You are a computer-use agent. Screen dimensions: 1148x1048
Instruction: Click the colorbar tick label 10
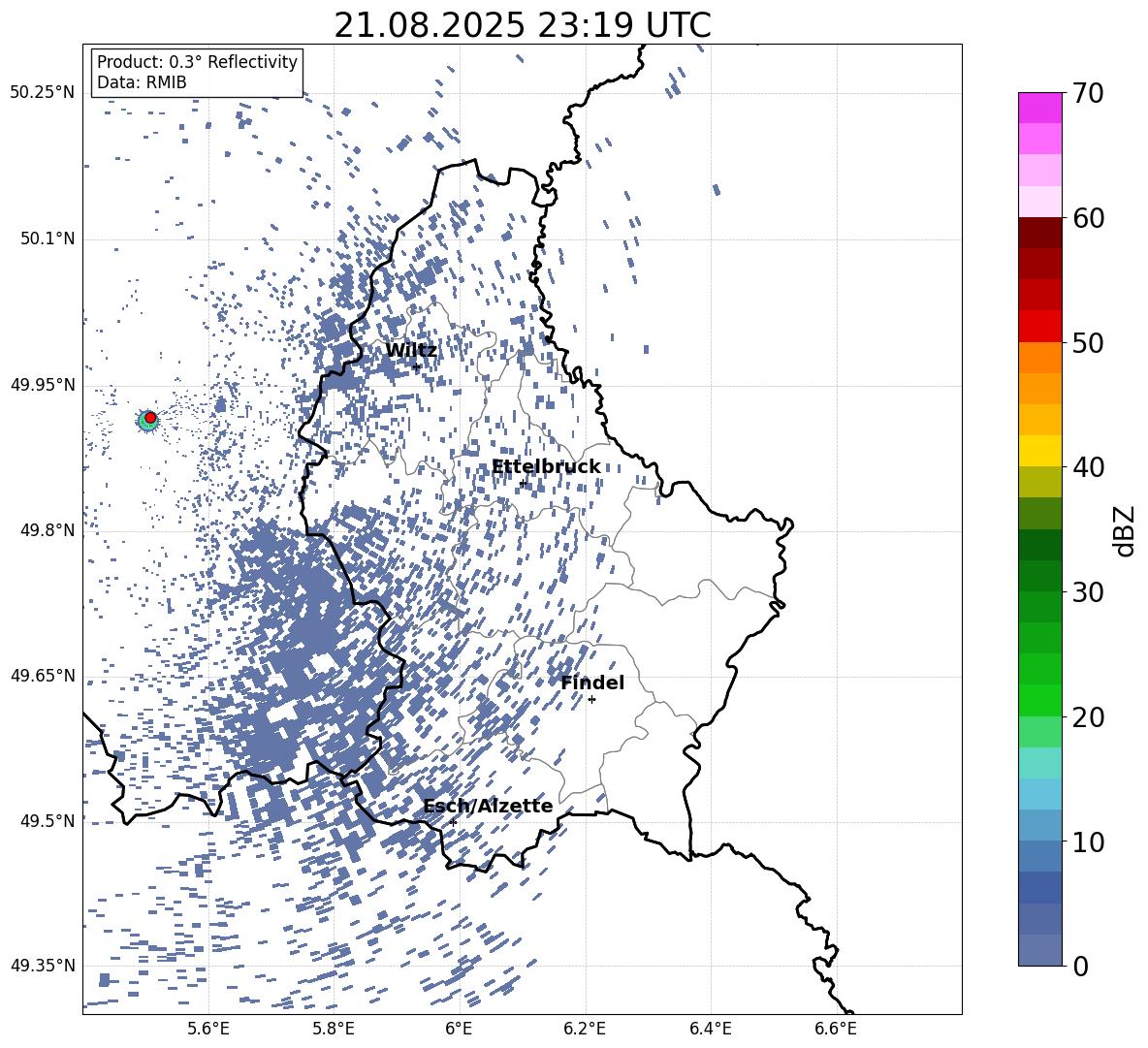tap(1088, 842)
